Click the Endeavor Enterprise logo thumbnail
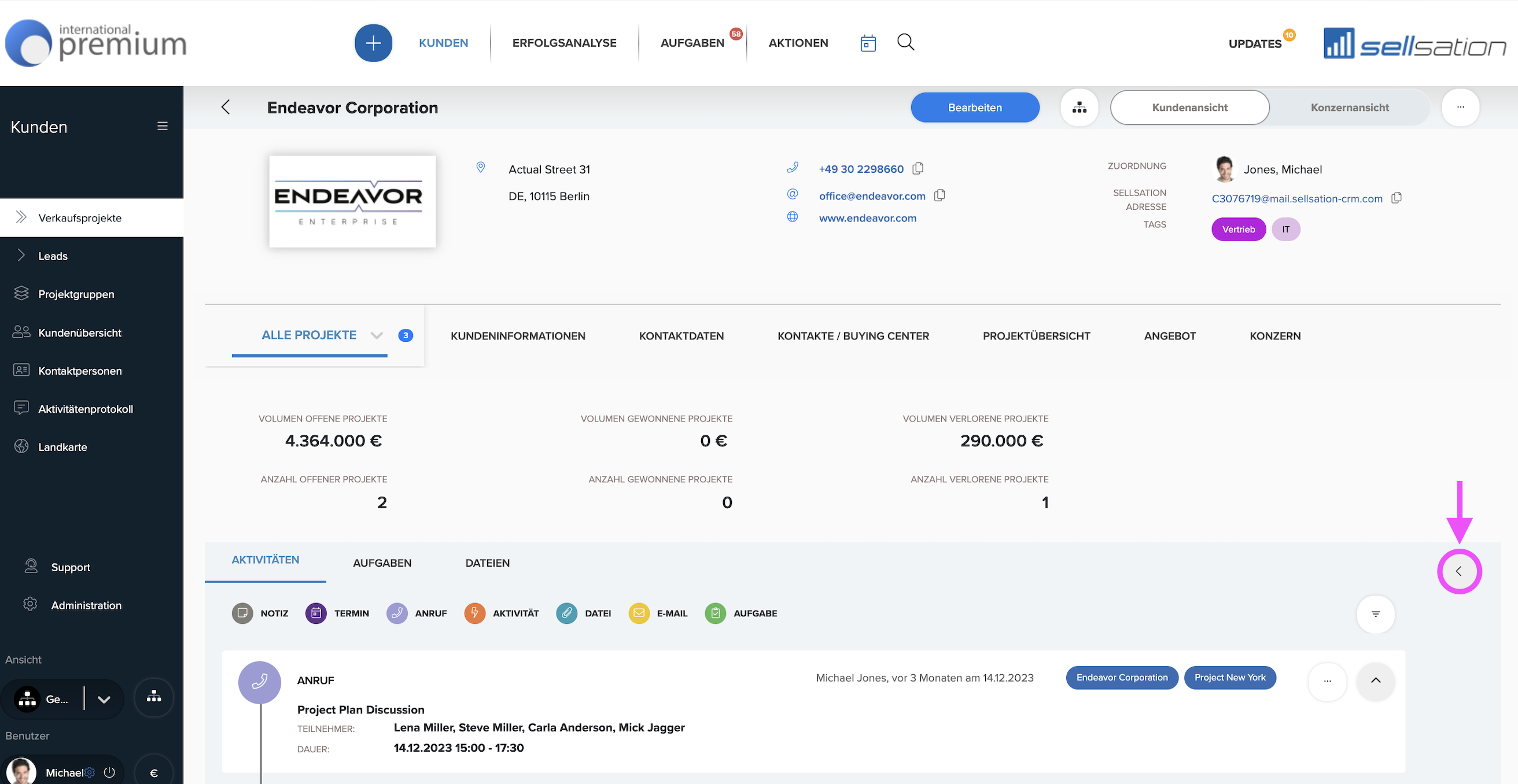This screenshot has width=1518, height=784. coord(352,201)
